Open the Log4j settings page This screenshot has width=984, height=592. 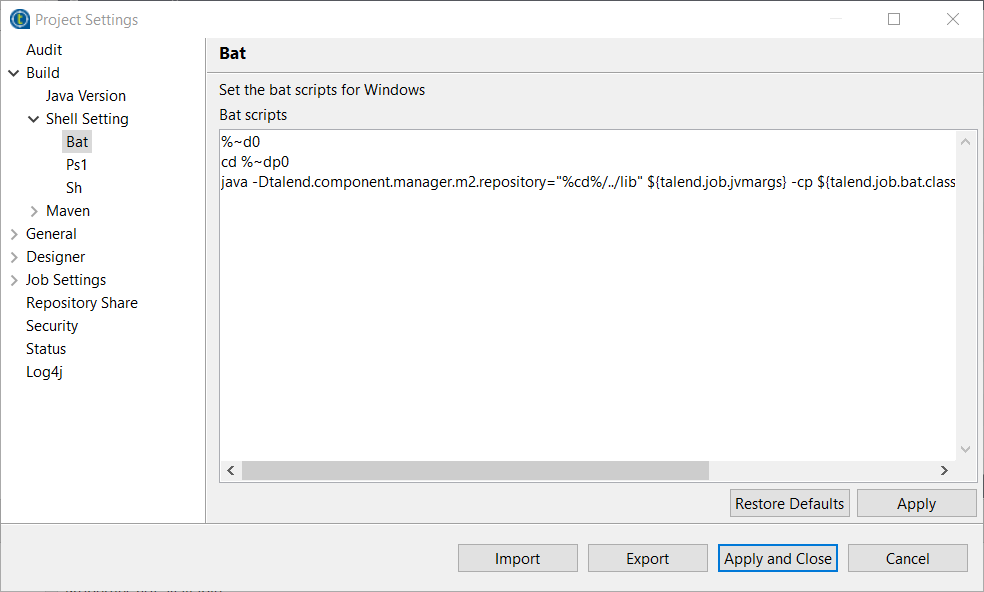coord(45,372)
